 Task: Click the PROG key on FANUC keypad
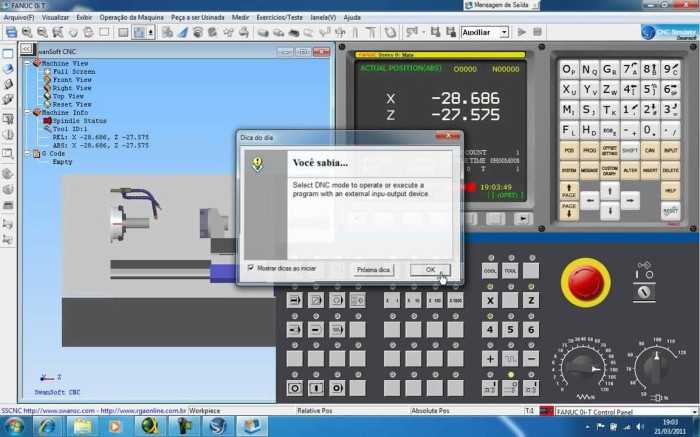coord(589,151)
